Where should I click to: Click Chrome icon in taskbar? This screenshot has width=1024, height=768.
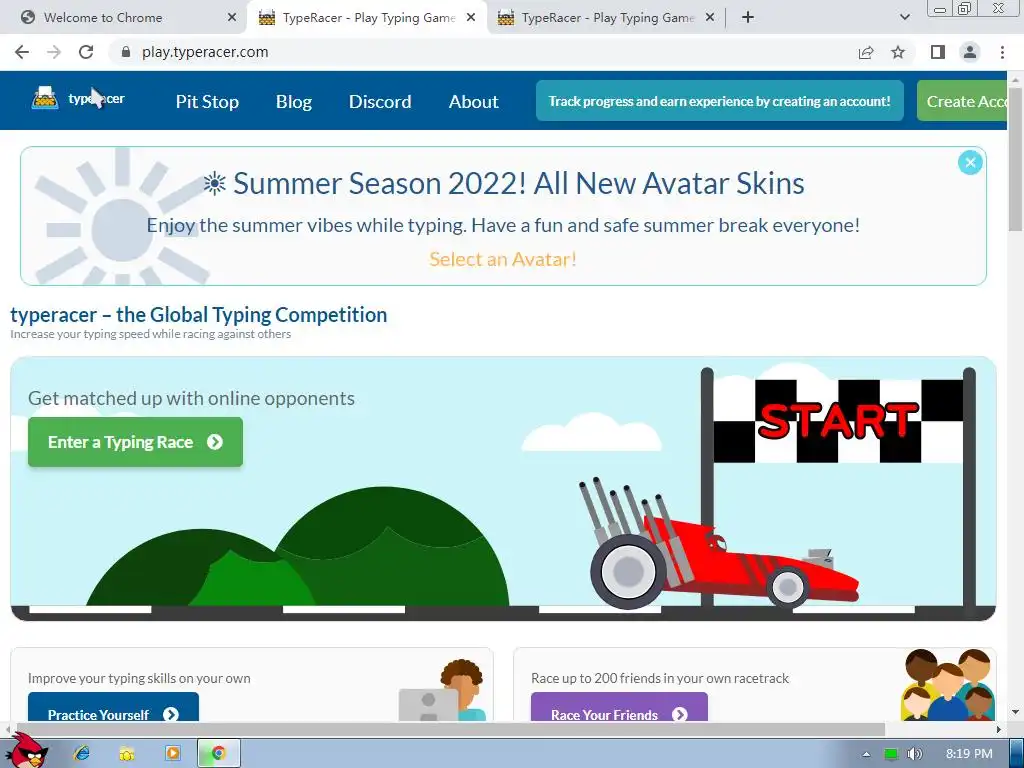pyautogui.click(x=219, y=753)
